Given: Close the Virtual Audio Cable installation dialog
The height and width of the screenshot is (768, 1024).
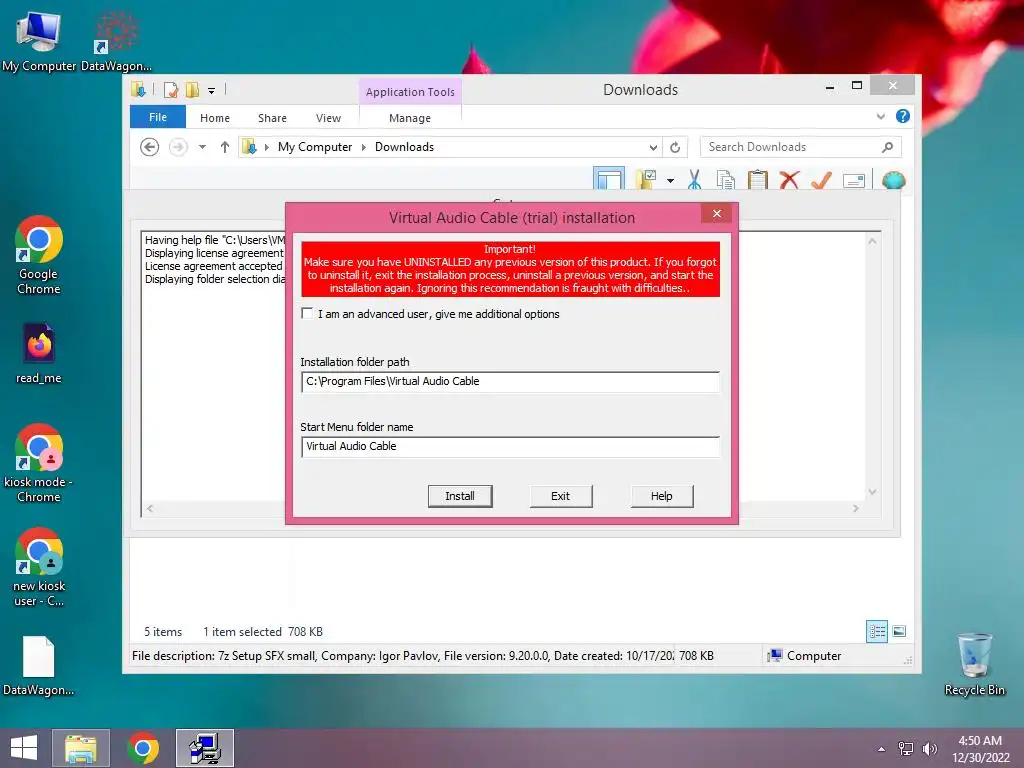Looking at the screenshot, I should tap(717, 214).
